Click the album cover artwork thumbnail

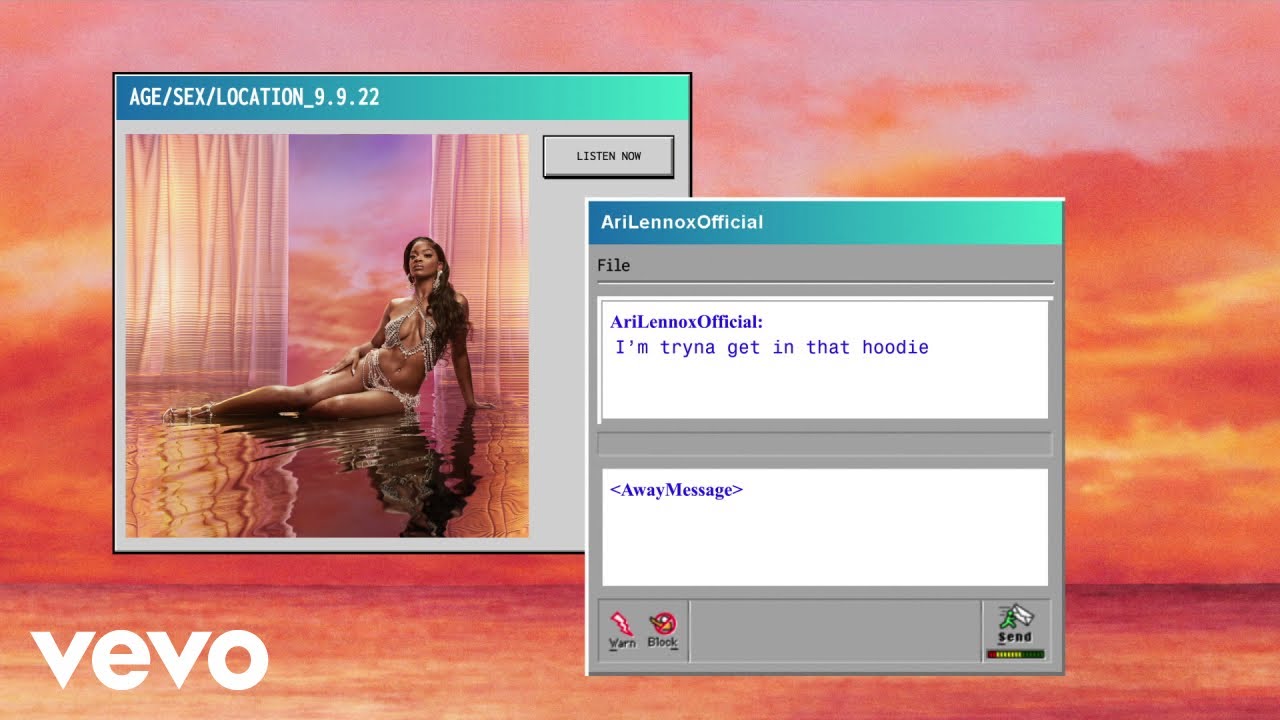[x=327, y=336]
